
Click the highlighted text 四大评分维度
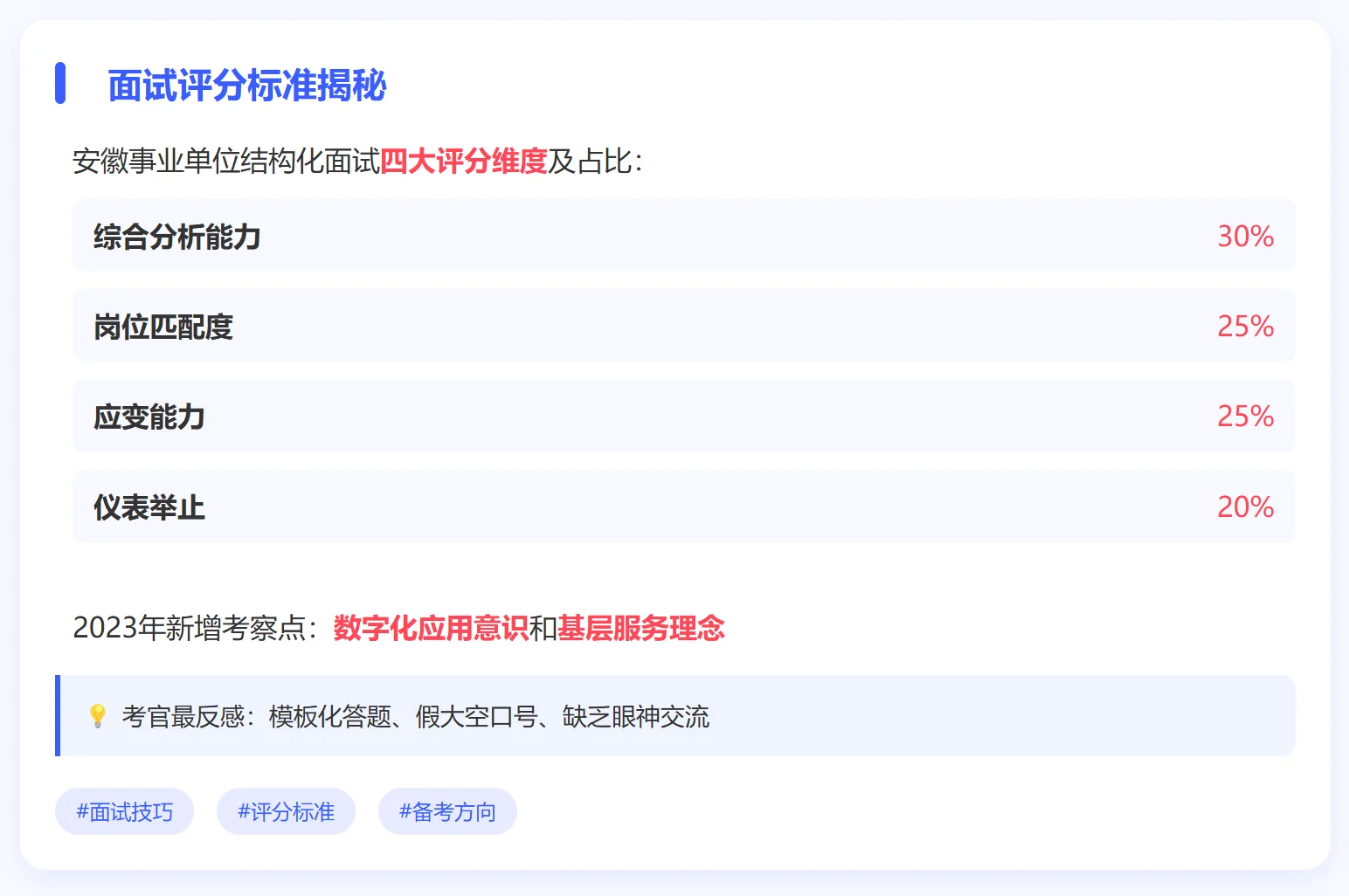464,161
